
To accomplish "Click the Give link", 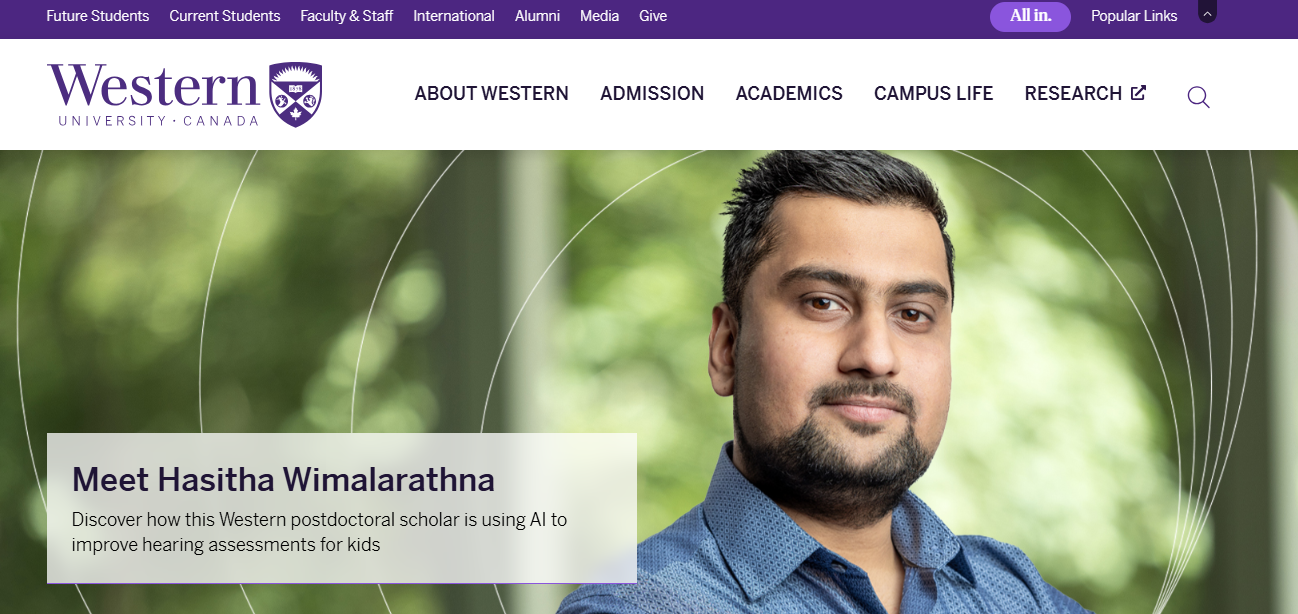I will 653,16.
